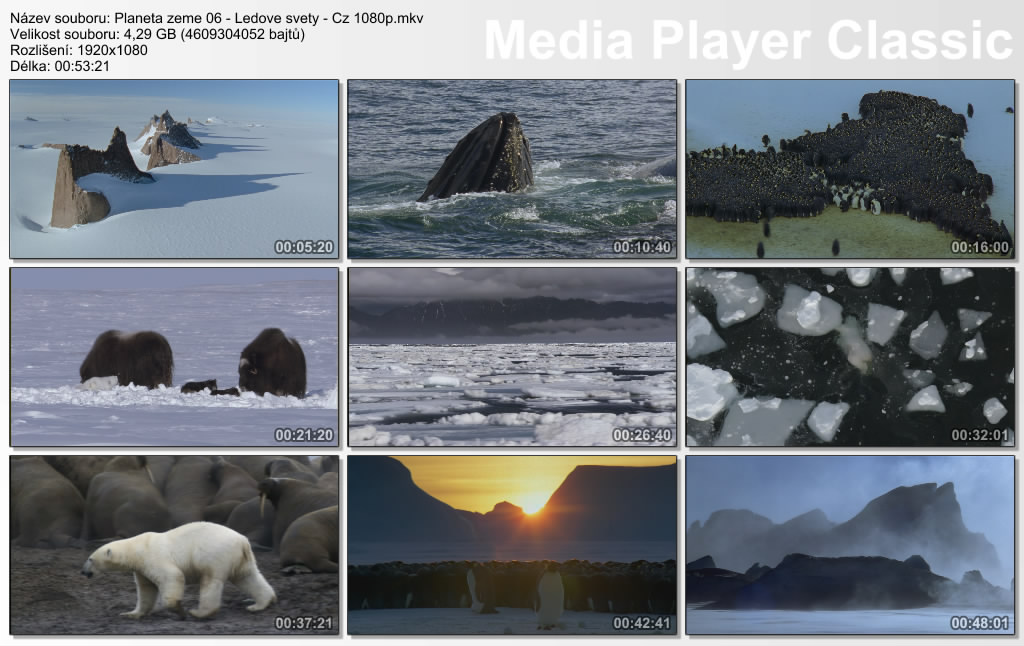Select the sunset over penguins thumbnail
Viewport: 1024px width, 646px height.
pyautogui.click(x=512, y=544)
